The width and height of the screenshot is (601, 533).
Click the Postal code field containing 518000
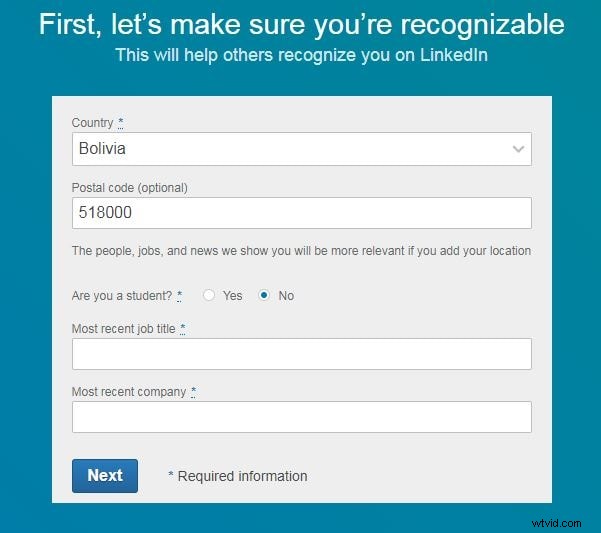click(302, 213)
